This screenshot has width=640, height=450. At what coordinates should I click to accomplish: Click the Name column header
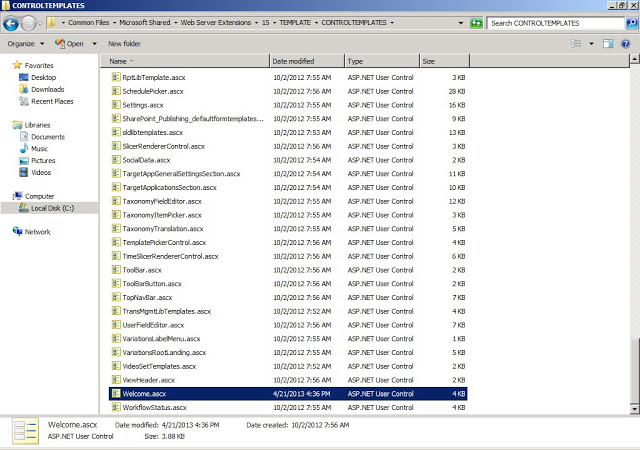click(x=185, y=61)
